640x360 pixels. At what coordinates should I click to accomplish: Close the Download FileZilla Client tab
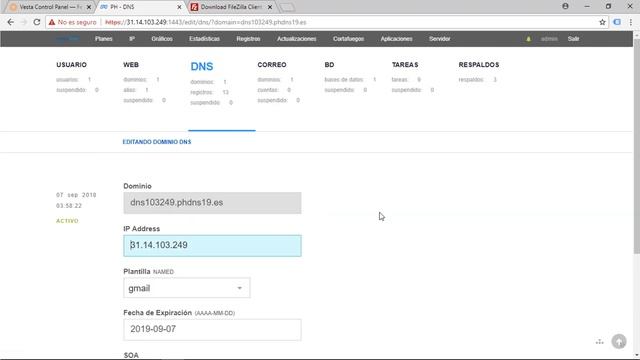coord(270,7)
